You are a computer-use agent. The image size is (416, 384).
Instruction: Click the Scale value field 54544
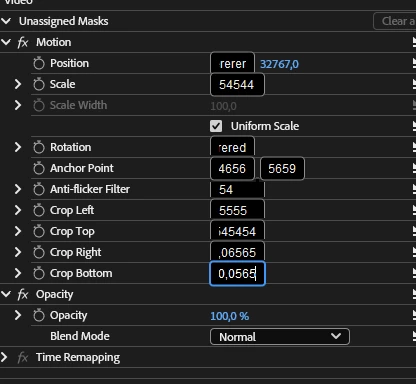tap(237, 85)
